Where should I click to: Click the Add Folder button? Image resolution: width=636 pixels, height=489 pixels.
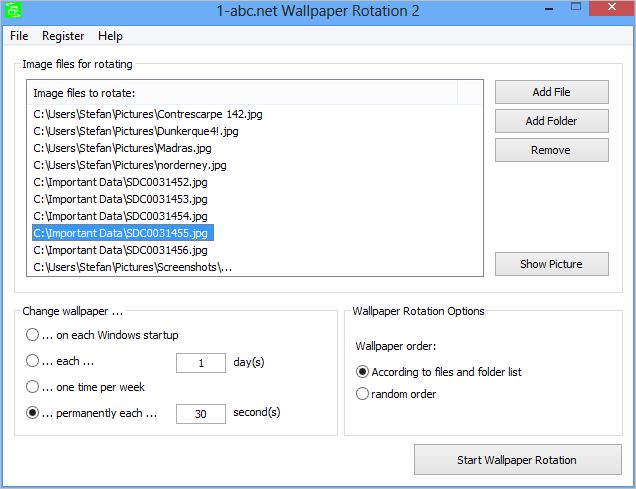click(551, 121)
